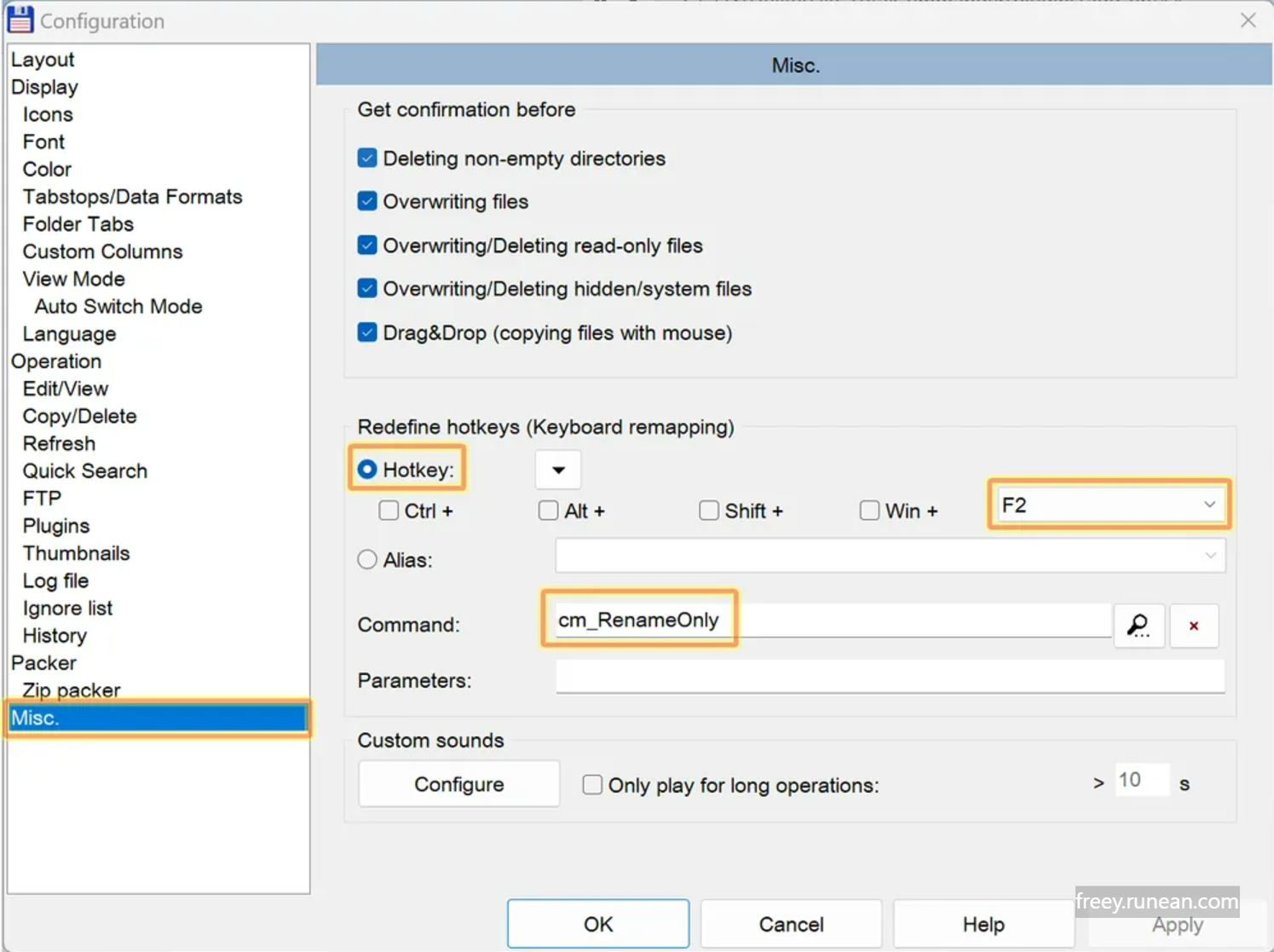Click the Cancel button
The image size is (1274, 952).
(791, 924)
